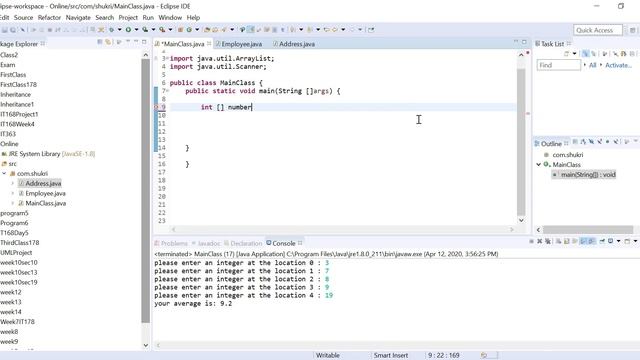The height and width of the screenshot is (360, 640).
Task: Run the program with green Run icon
Action: point(128,29)
